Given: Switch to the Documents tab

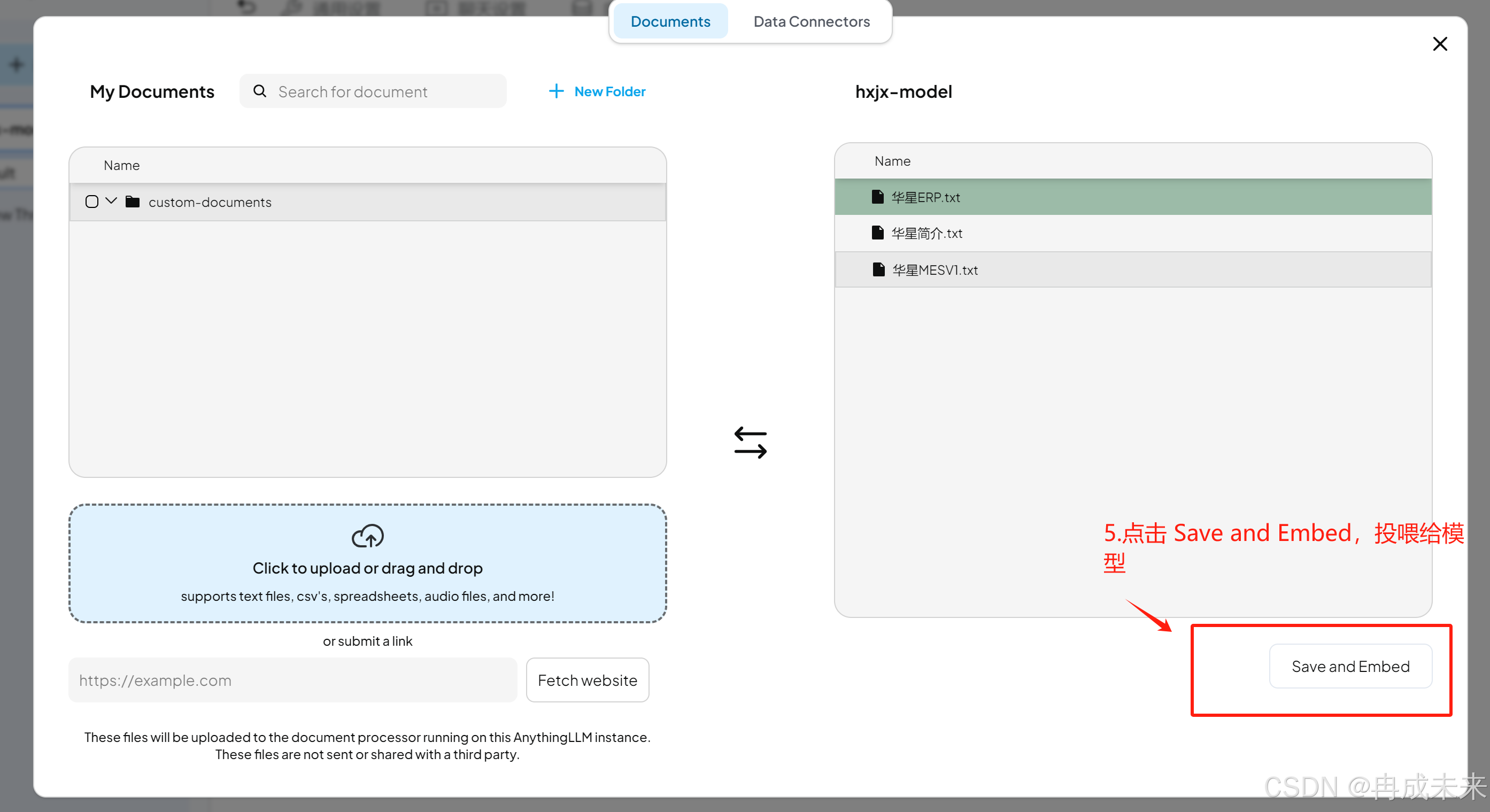Looking at the screenshot, I should pos(670,21).
